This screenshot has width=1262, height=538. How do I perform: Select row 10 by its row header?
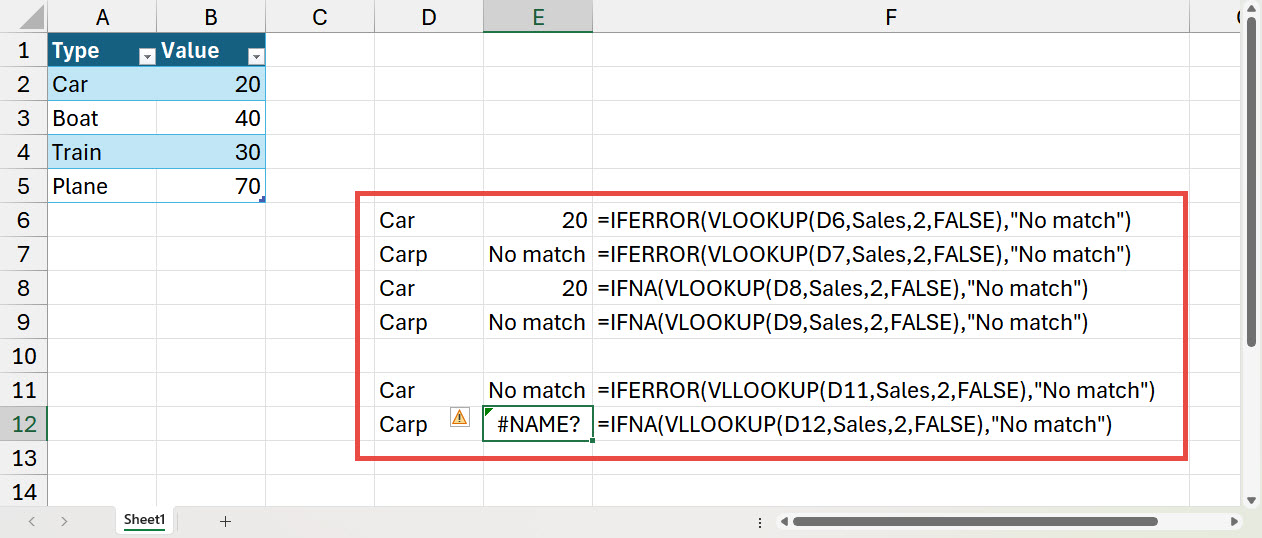pos(23,356)
